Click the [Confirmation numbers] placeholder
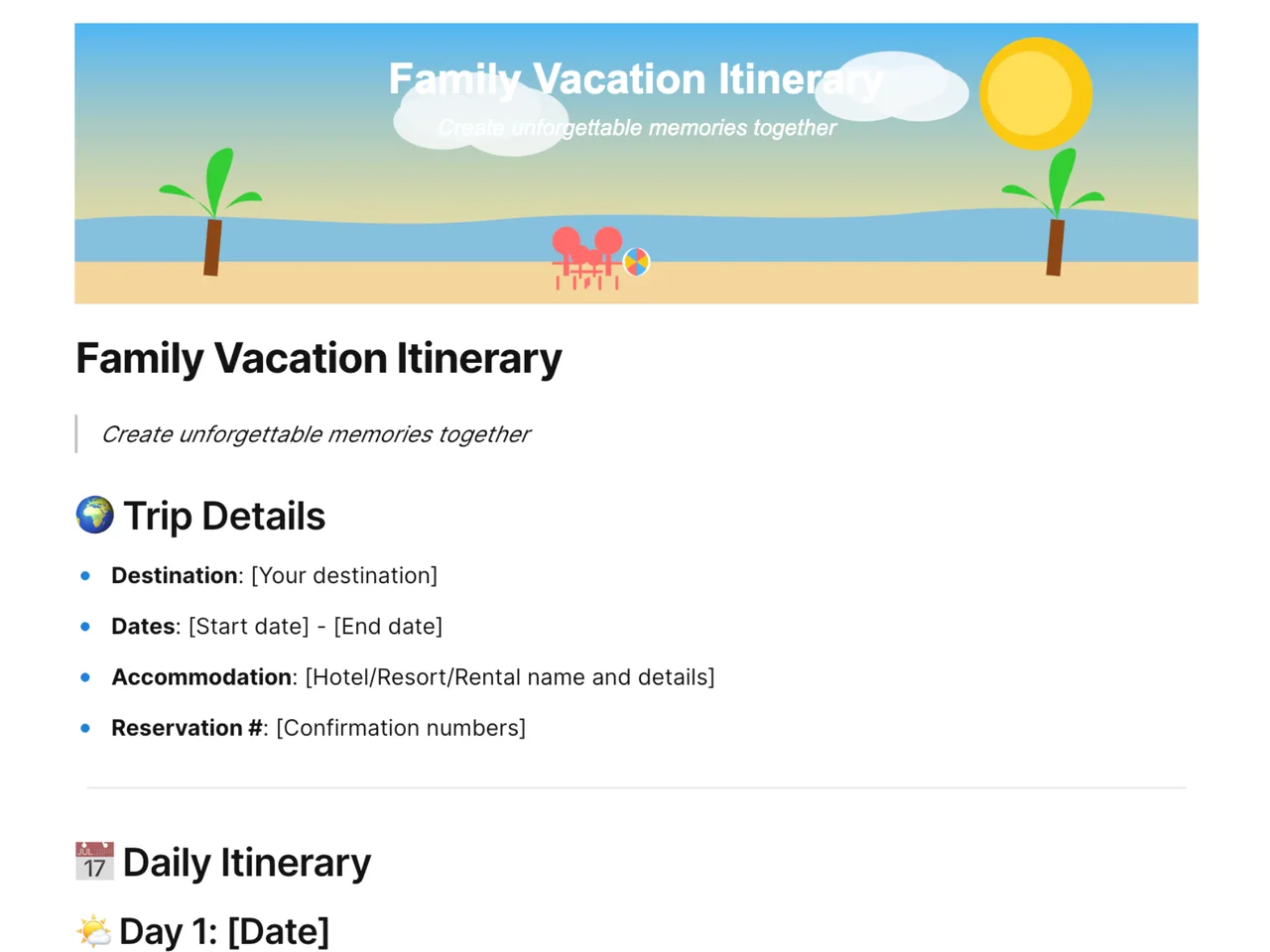1270x952 pixels. coord(401,728)
